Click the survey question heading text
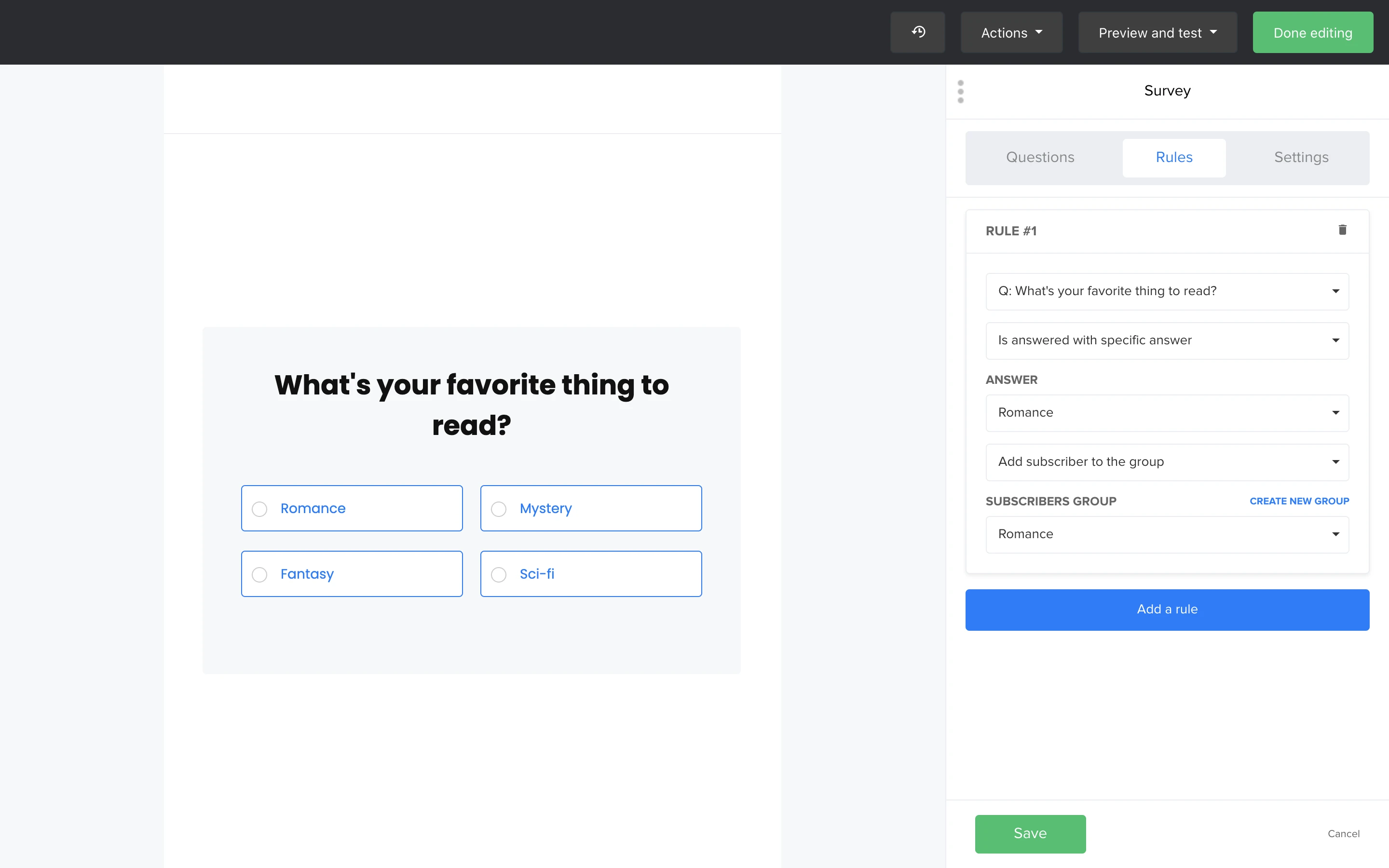1389x868 pixels. (471, 405)
